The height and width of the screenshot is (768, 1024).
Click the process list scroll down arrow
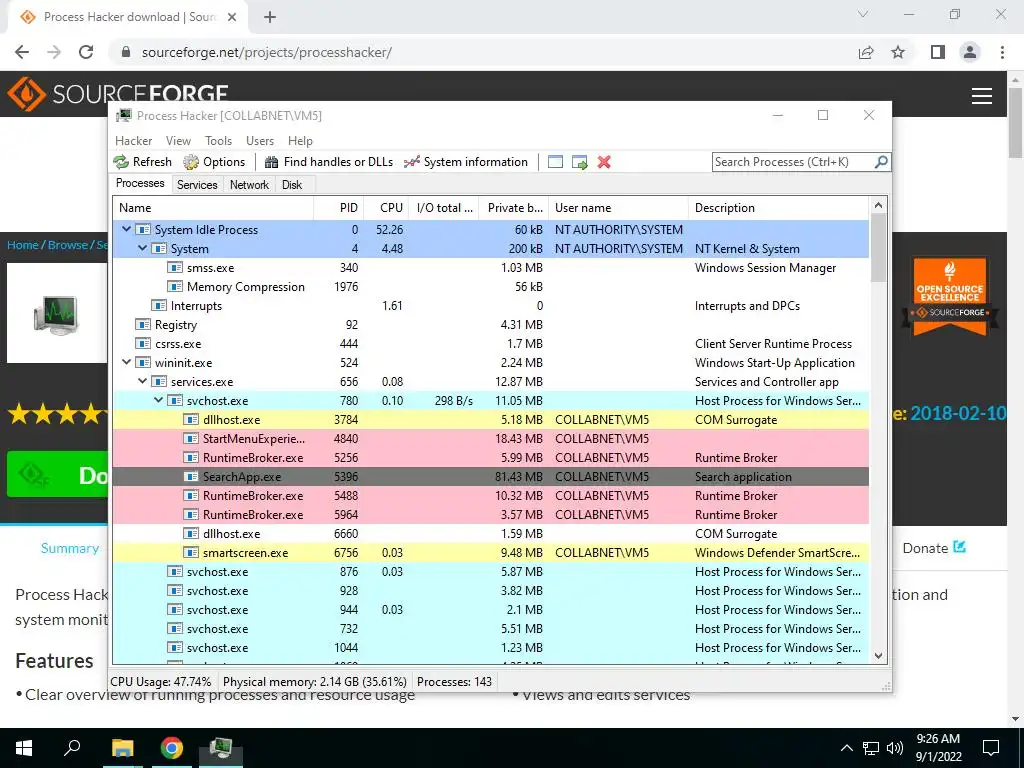tap(878, 656)
